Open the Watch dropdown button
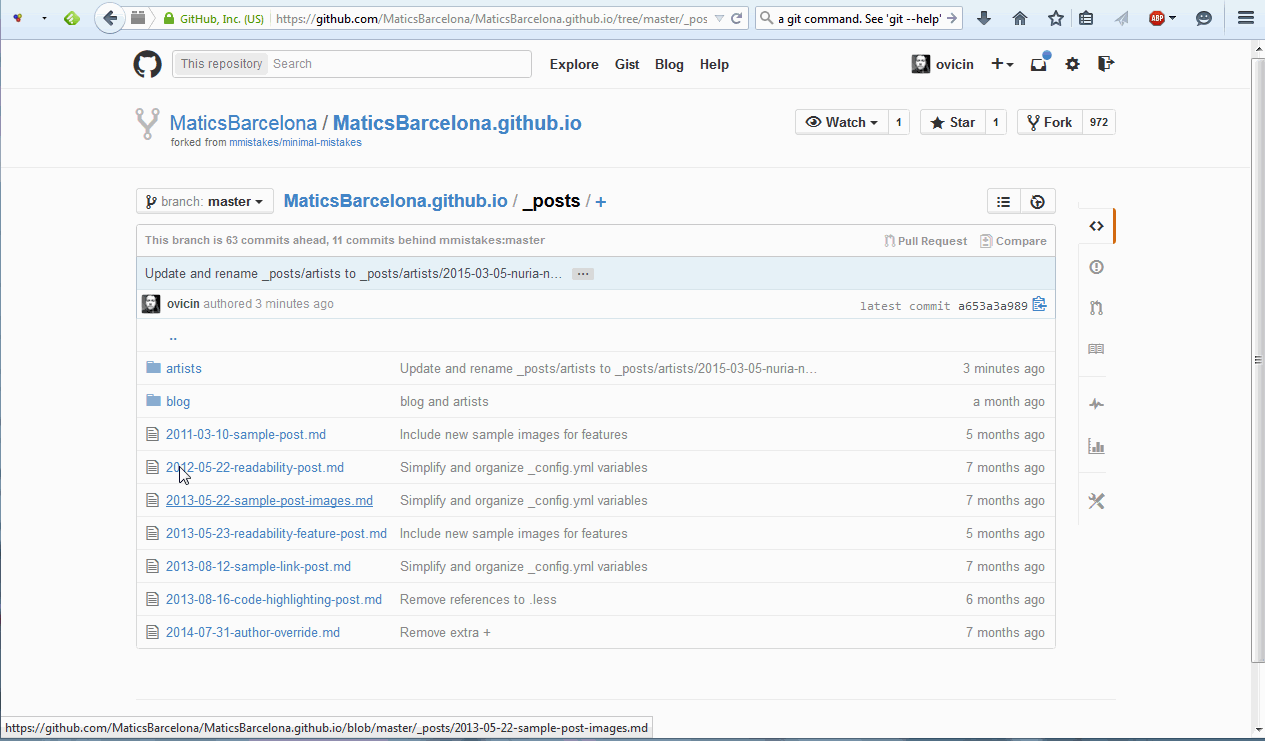Screen dimensions: 1265x741 841,122
